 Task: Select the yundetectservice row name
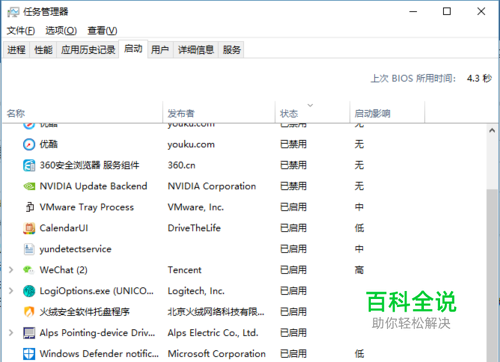(75, 249)
